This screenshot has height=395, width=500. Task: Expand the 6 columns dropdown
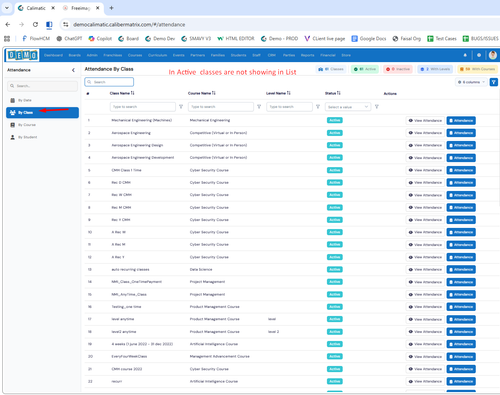pos(471,82)
